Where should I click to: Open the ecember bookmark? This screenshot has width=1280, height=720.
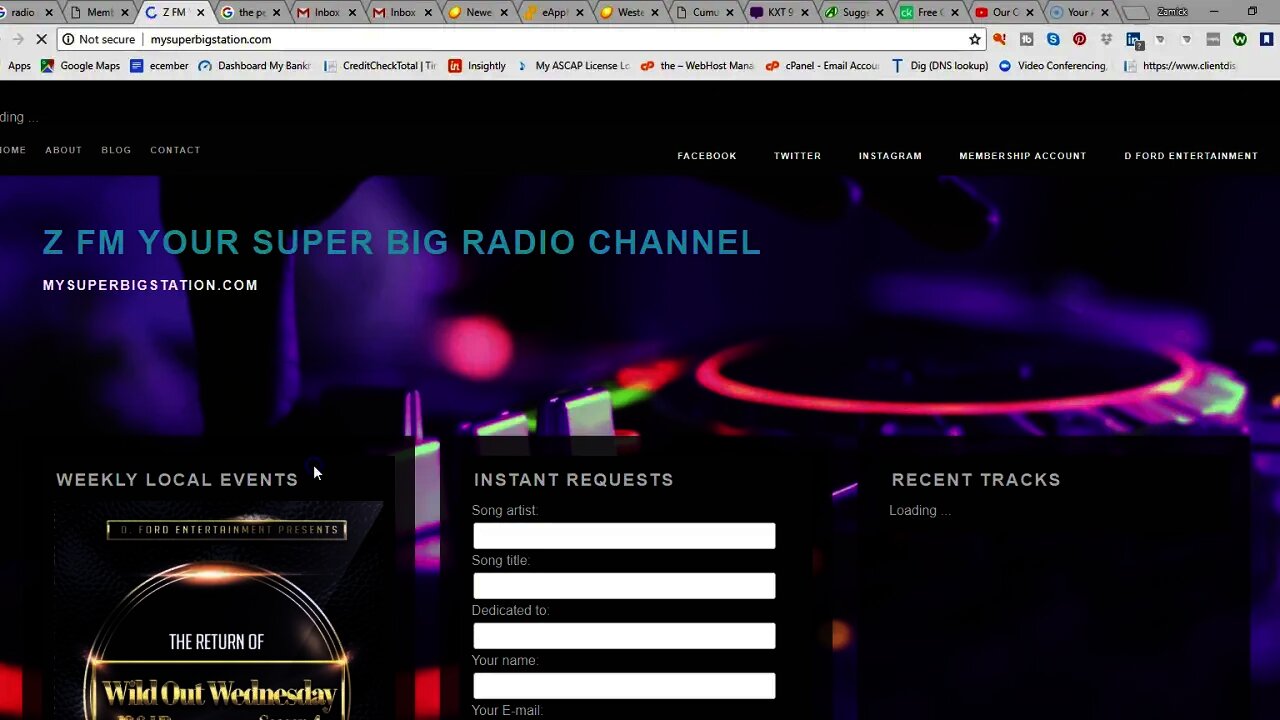(x=159, y=66)
